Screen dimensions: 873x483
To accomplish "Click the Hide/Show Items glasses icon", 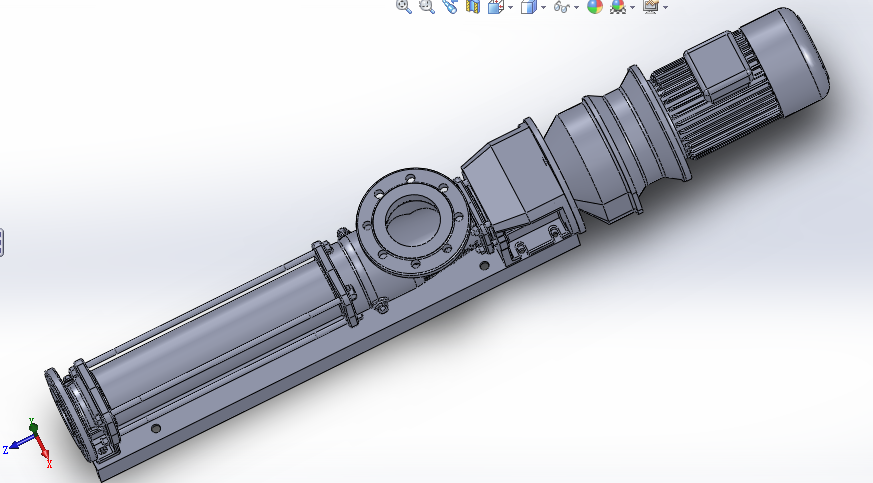I will pos(562,7).
